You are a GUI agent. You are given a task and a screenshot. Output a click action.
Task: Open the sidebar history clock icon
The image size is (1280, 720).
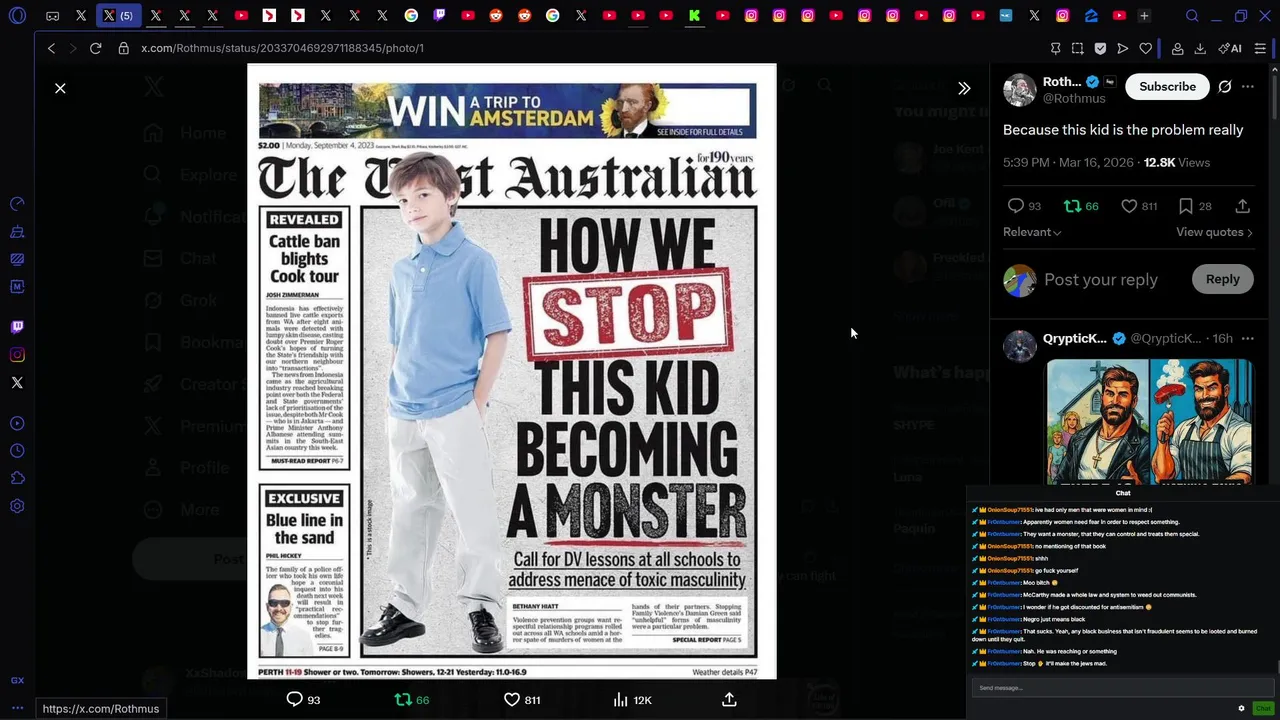pos(17,451)
